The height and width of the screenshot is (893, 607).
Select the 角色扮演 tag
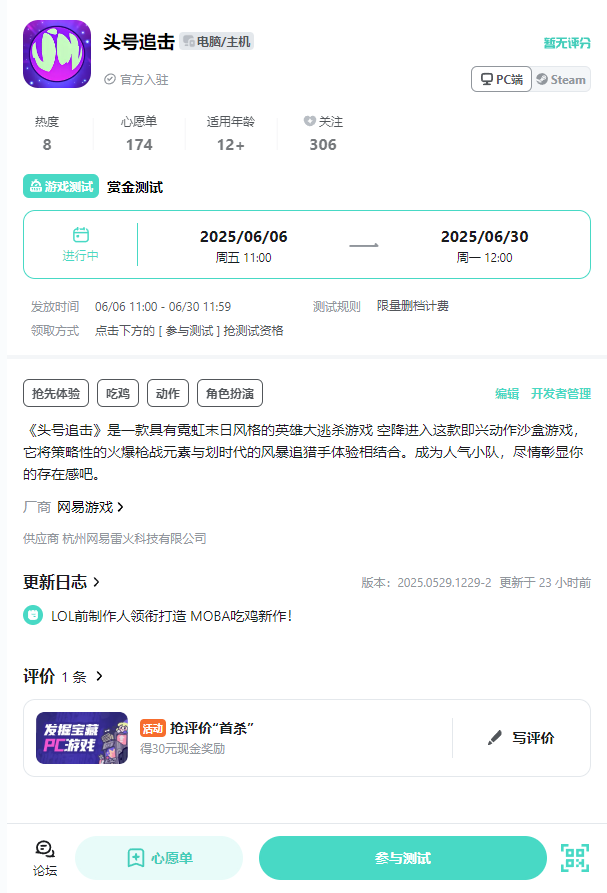coord(230,393)
